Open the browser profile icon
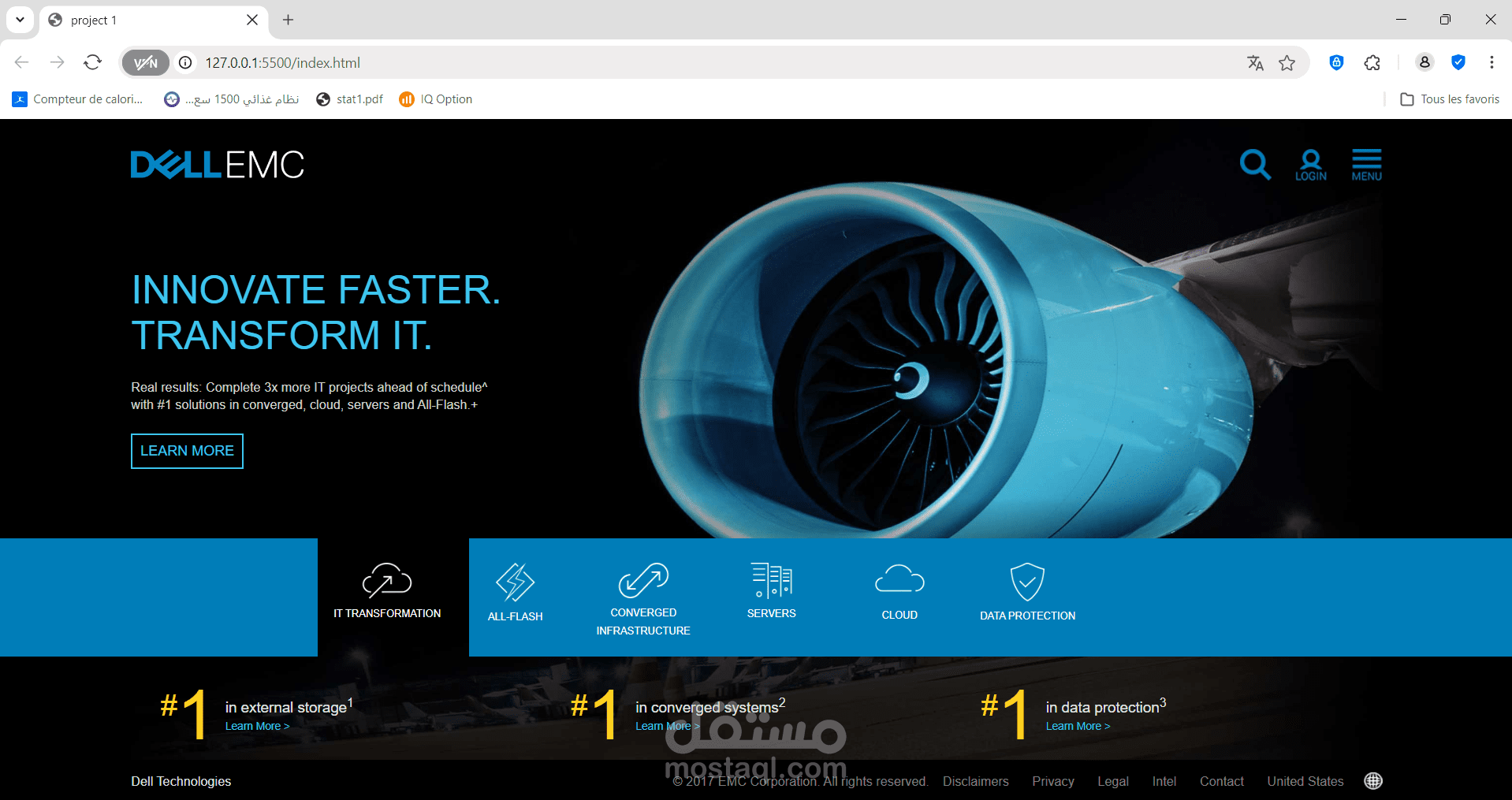 click(1424, 62)
